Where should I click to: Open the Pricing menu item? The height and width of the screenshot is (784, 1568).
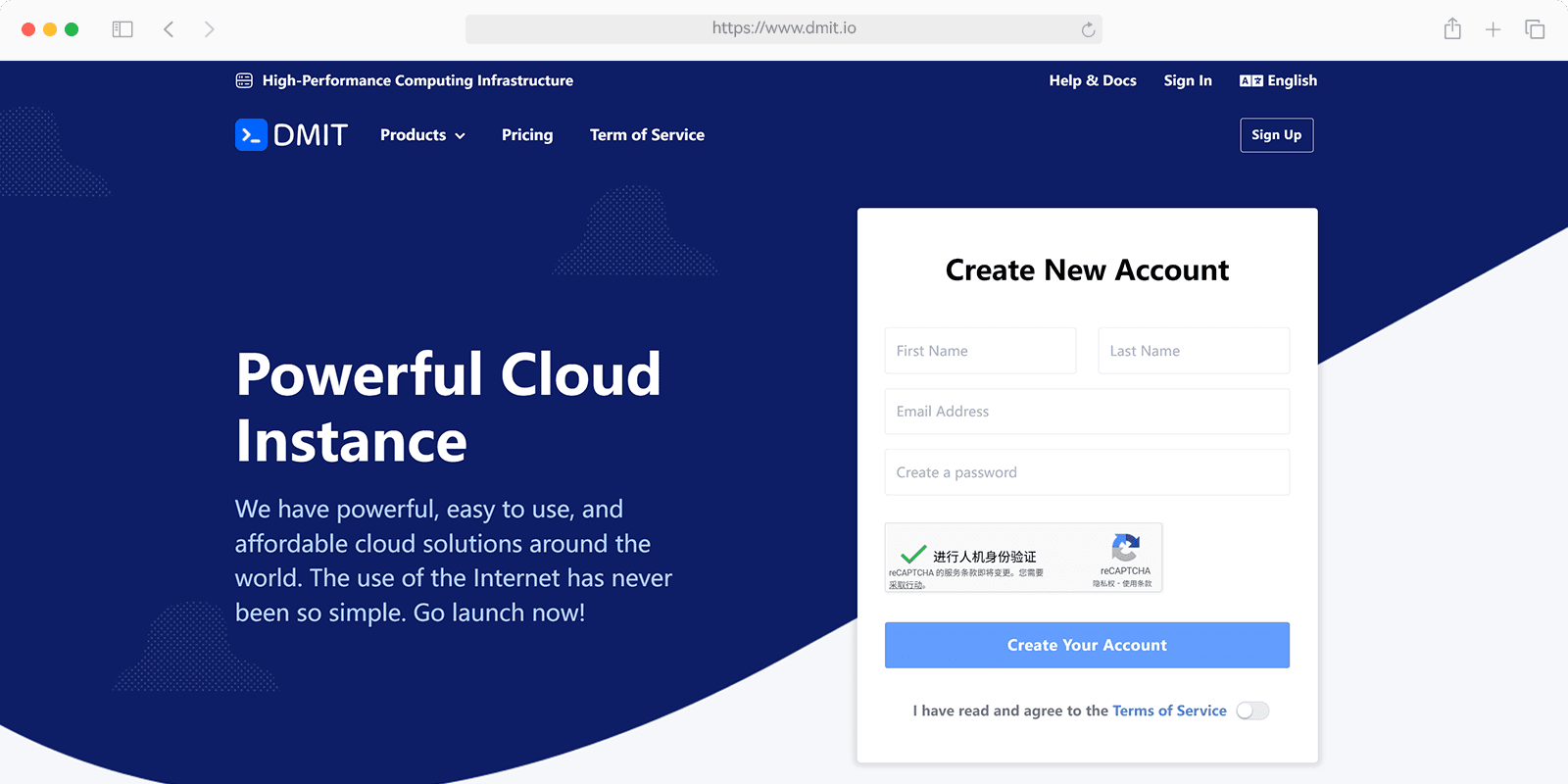pos(527,135)
